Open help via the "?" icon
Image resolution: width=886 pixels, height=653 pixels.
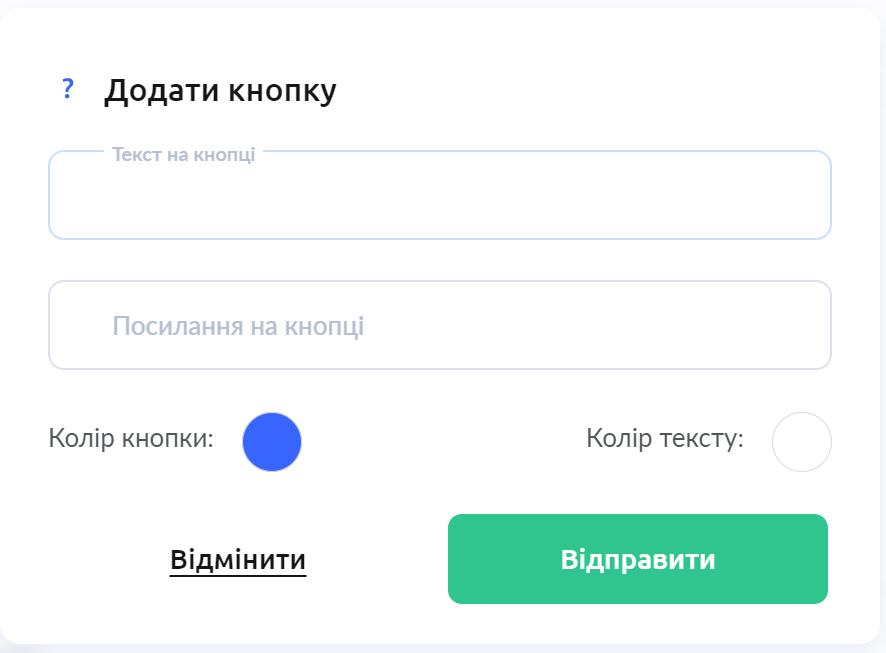[x=68, y=90]
